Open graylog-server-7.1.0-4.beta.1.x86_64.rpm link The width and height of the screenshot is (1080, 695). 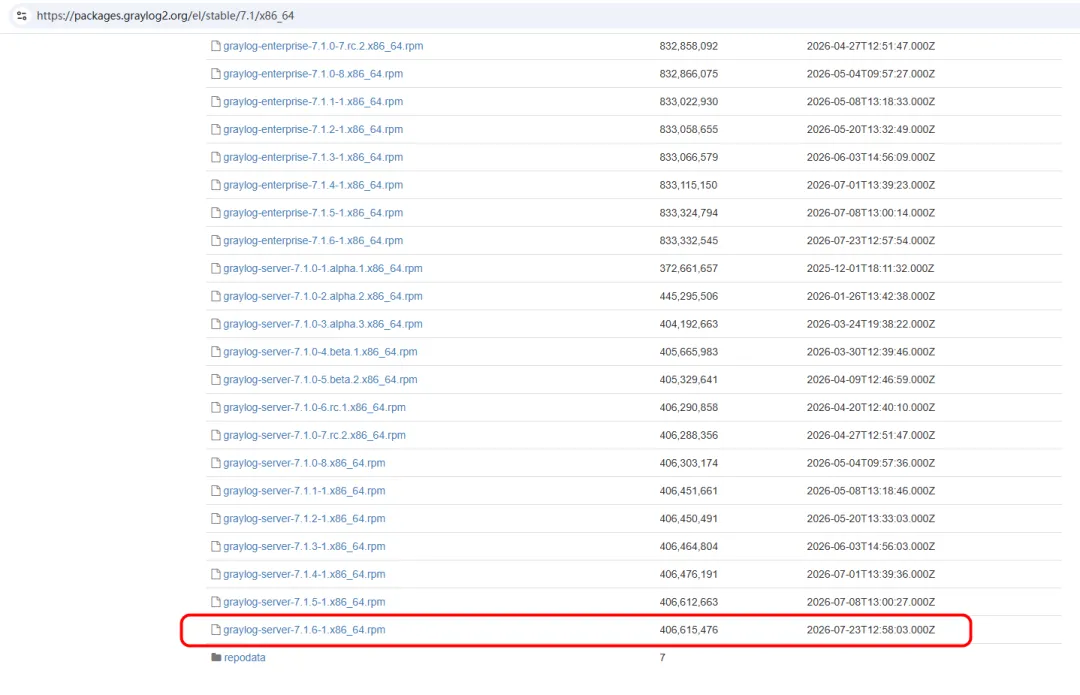tap(320, 351)
